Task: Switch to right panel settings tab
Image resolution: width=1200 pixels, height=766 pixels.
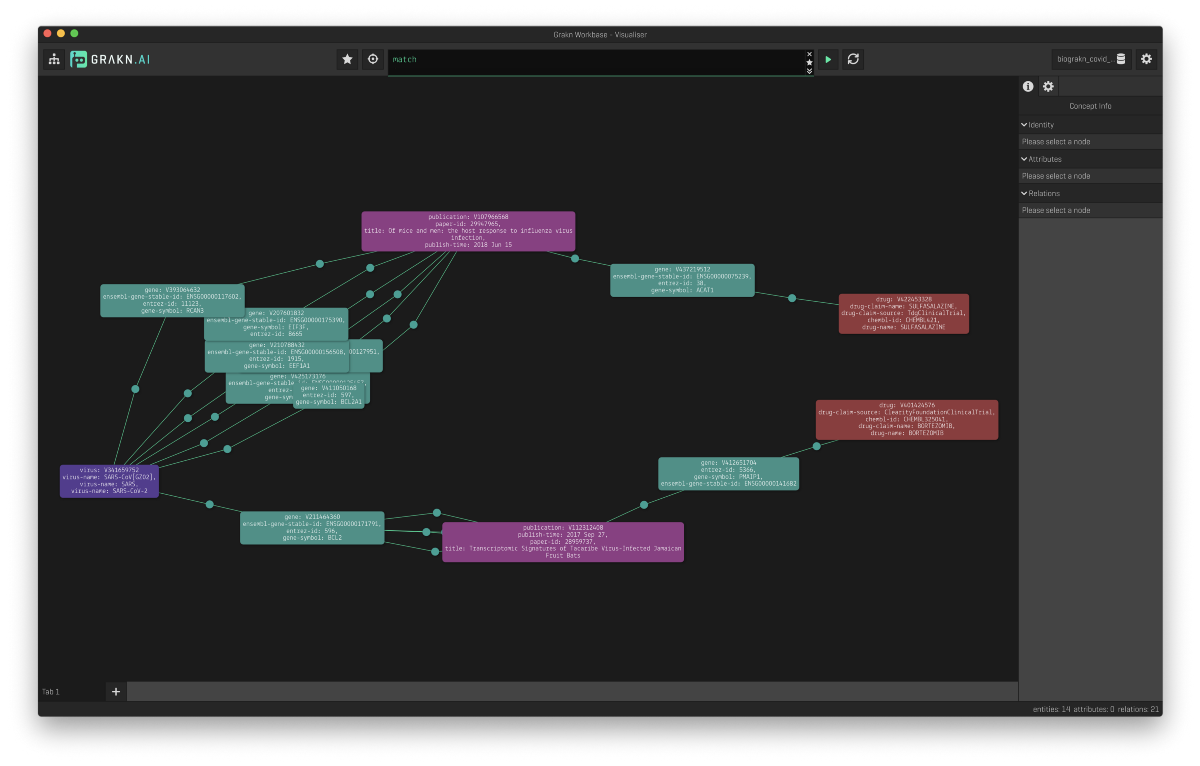Action: 1048,86
